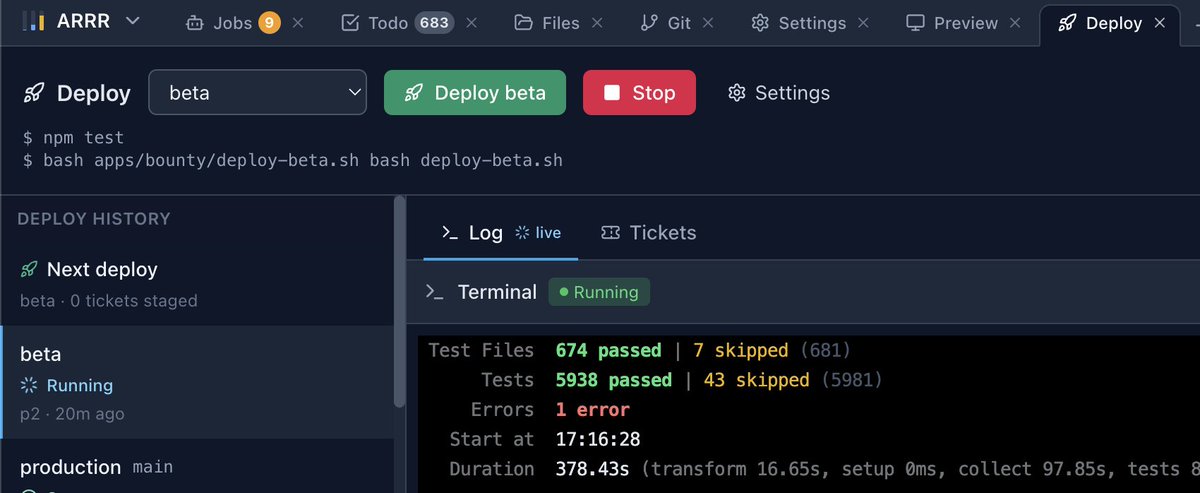Image resolution: width=1200 pixels, height=493 pixels.
Task: Select the production main deploy entry
Action: [198, 467]
